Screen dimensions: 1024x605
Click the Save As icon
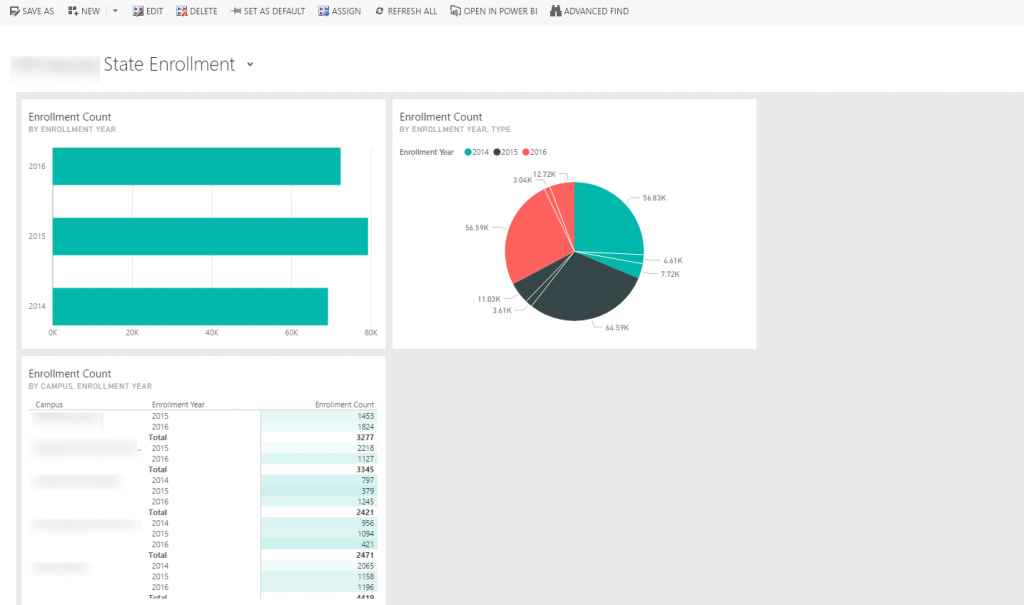[14, 11]
